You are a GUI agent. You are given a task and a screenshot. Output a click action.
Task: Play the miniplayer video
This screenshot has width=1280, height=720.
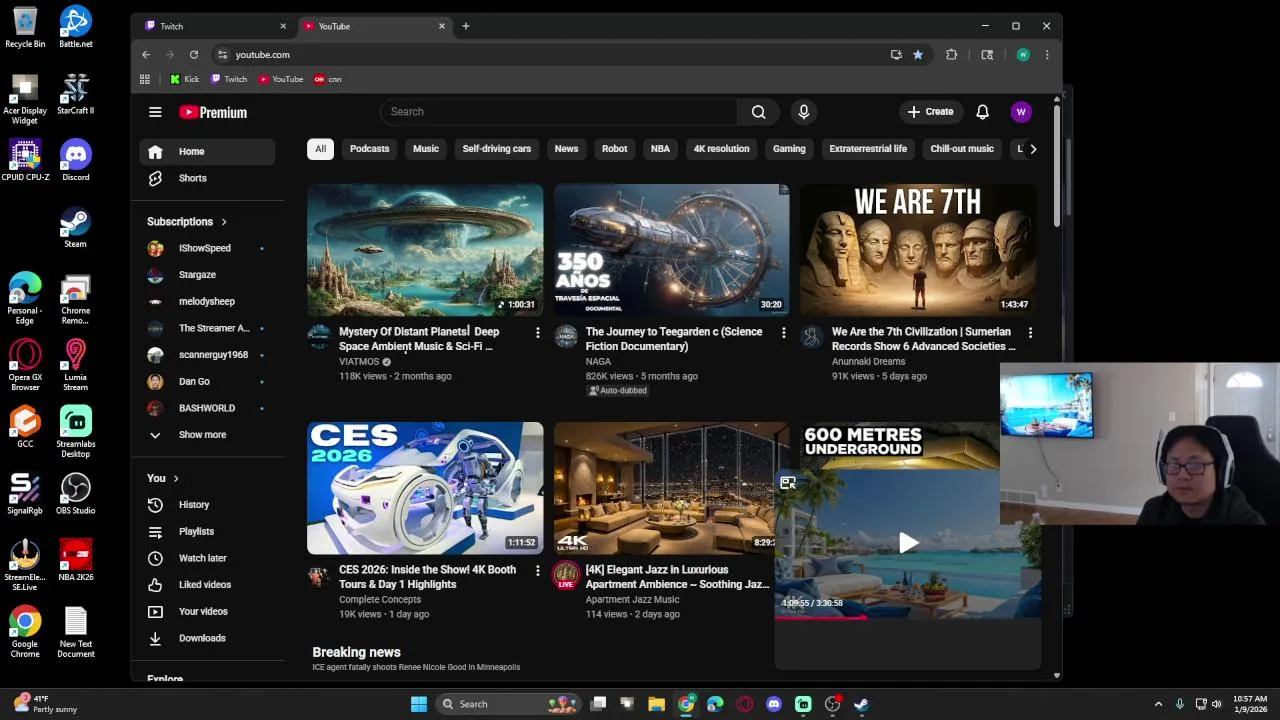point(908,543)
